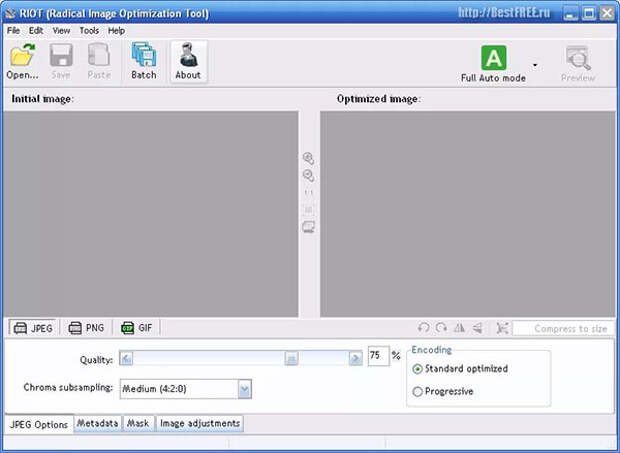Click the Save floppy disk icon

click(61, 61)
